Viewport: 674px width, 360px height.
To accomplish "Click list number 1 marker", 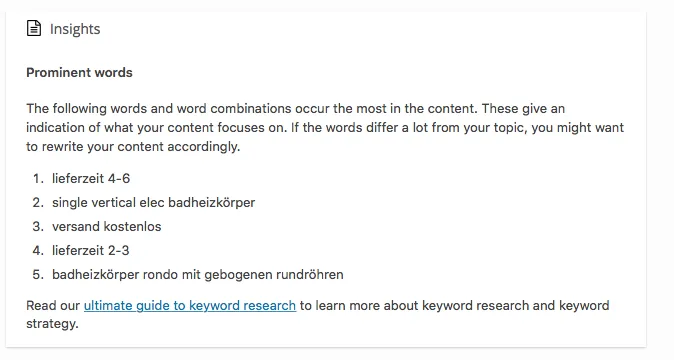I will pos(38,178).
